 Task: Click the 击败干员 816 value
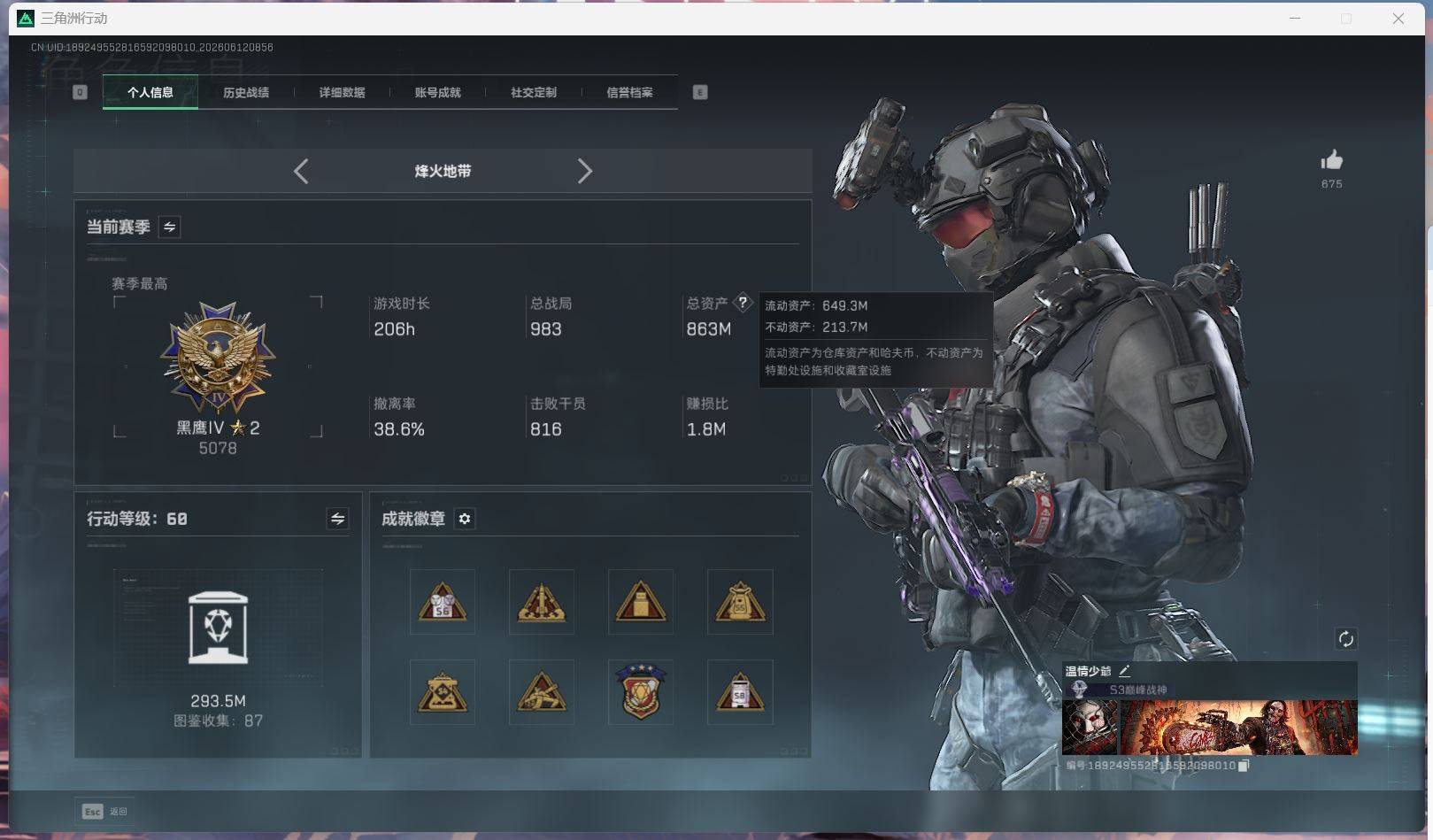tap(546, 429)
